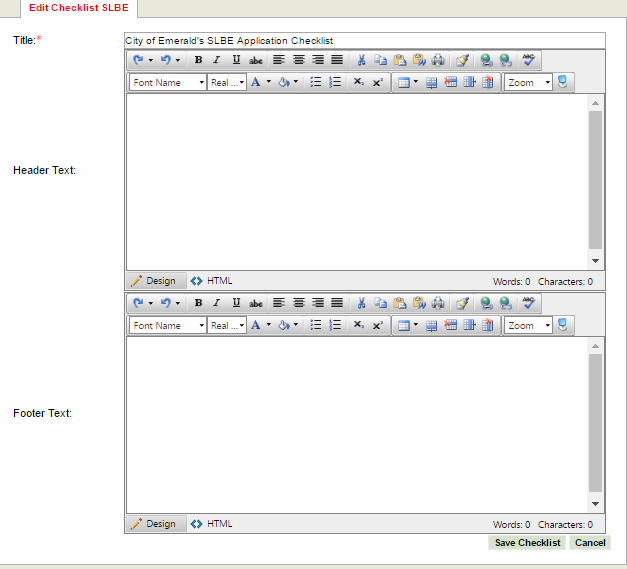Click the print icon in Header toolbar
Viewport: 627px width, 569px height.
click(438, 60)
